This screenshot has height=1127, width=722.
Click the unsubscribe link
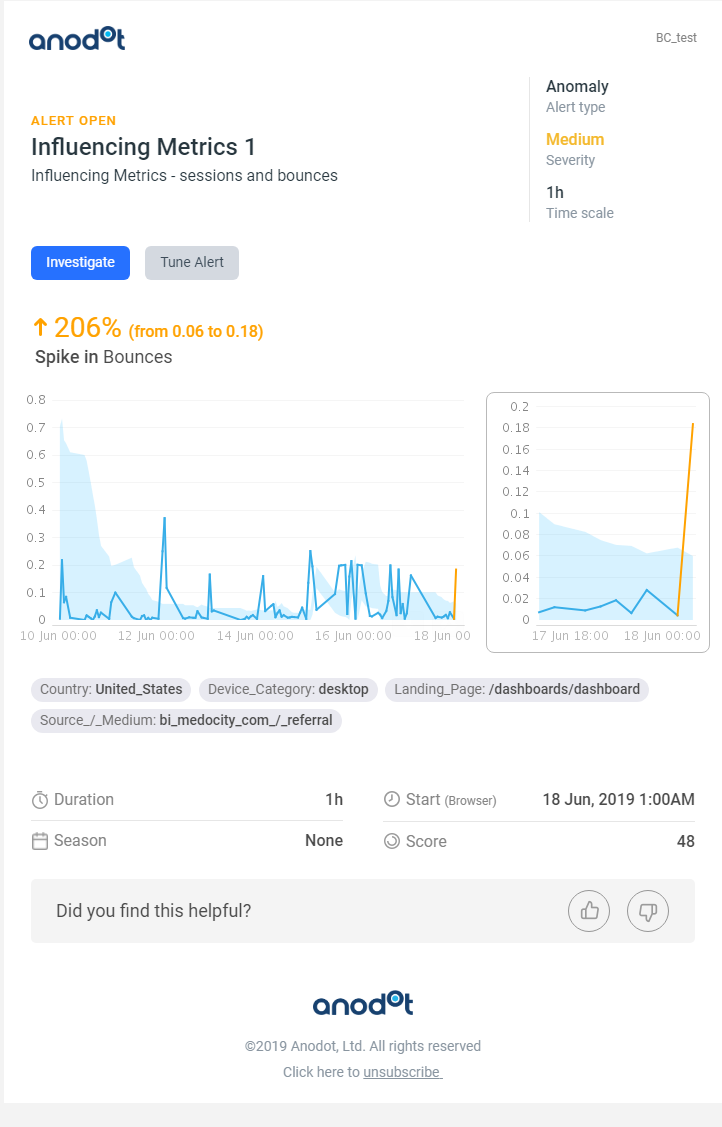(402, 1072)
